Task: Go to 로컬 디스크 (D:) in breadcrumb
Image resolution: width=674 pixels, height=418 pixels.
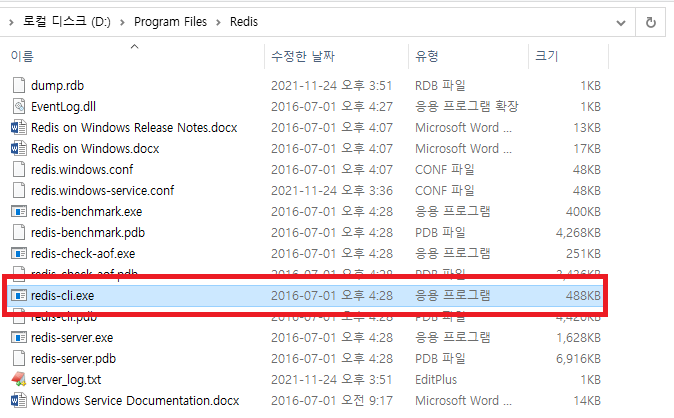Action: pos(67,22)
